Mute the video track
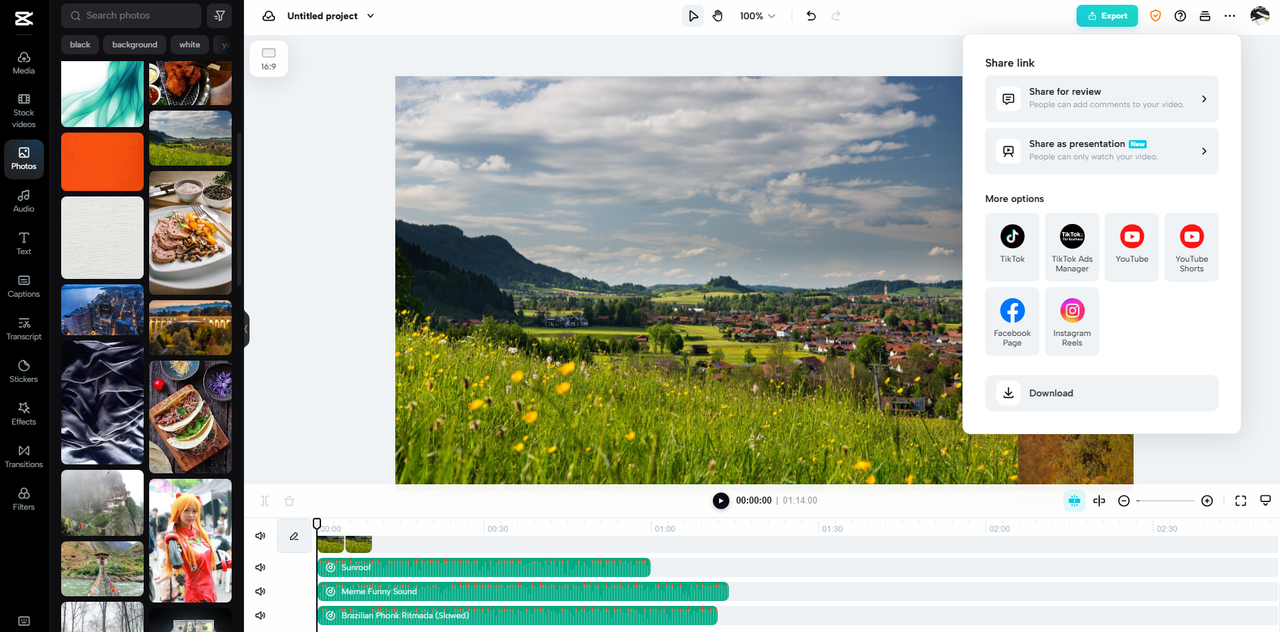This screenshot has width=1280, height=632. tap(260, 536)
